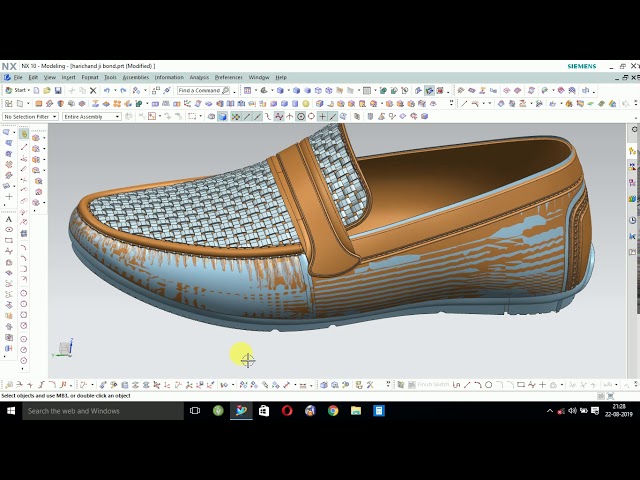Click the Finish Sketch button
The width and height of the screenshot is (640, 480).
pyautogui.click(x=429, y=384)
